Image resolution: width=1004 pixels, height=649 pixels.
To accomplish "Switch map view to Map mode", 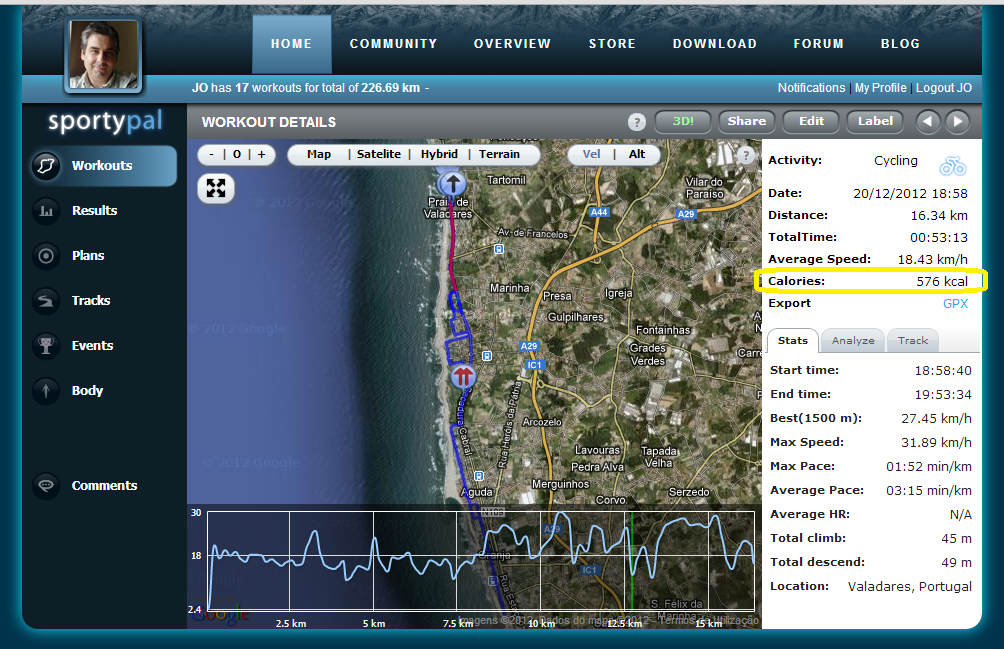I will pos(319,154).
